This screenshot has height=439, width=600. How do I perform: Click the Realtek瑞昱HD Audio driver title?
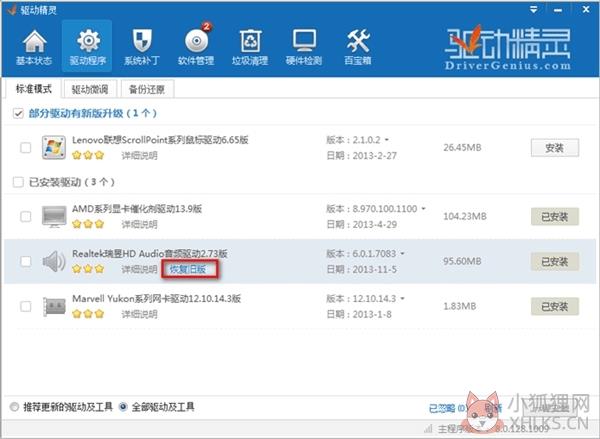(x=150, y=253)
